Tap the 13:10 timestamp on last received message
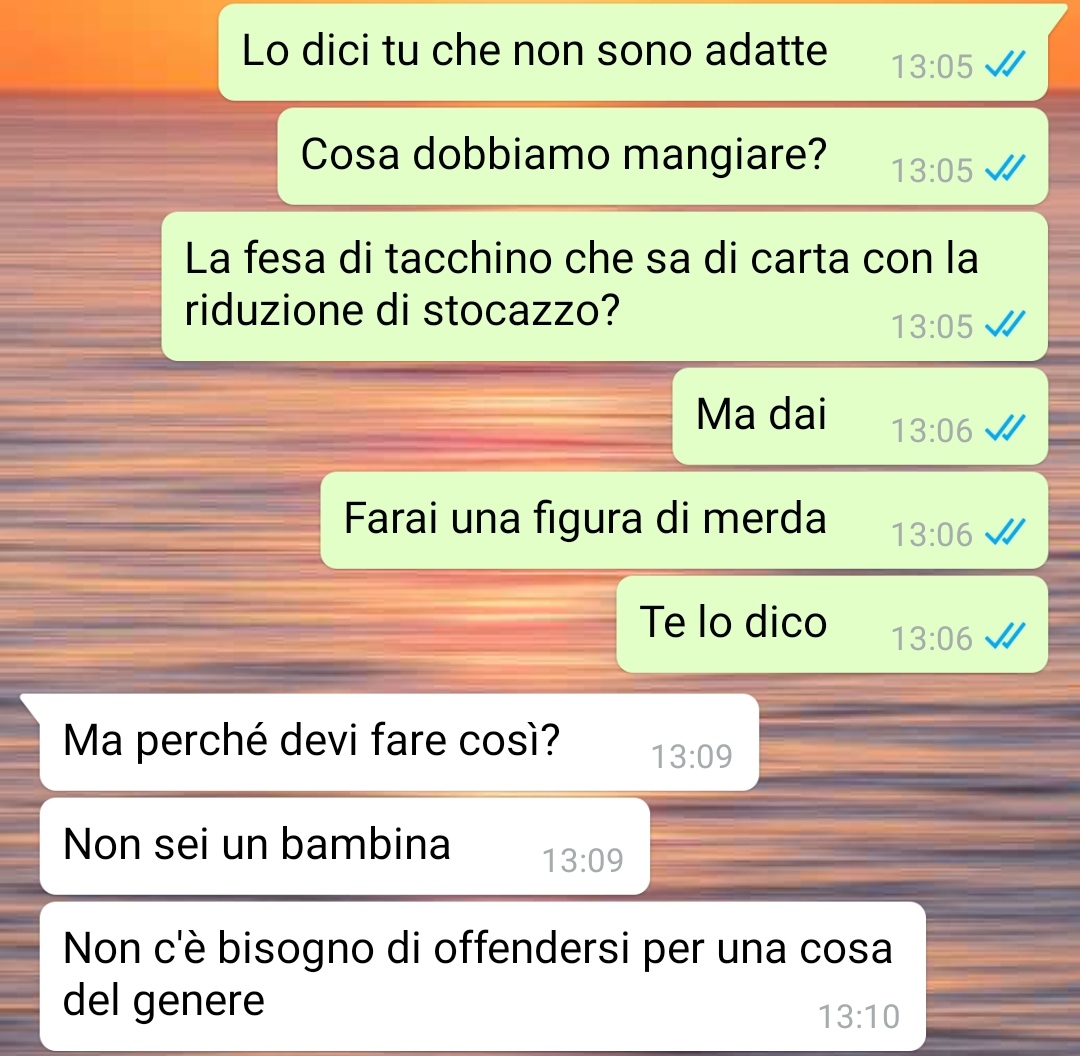Screen dimensions: 1080x1056 pyautogui.click(x=858, y=1016)
